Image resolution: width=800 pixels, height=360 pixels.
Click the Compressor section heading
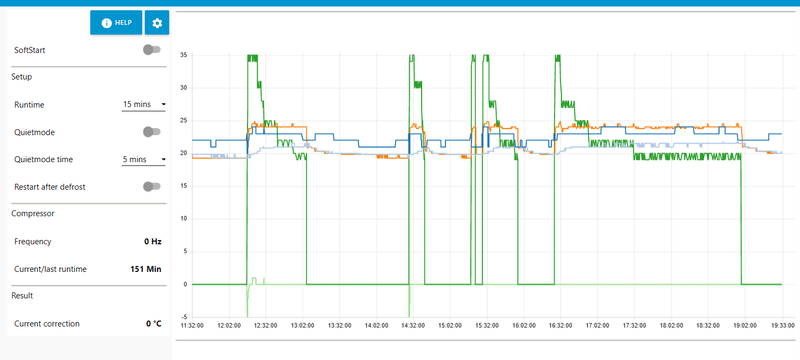tap(33, 214)
